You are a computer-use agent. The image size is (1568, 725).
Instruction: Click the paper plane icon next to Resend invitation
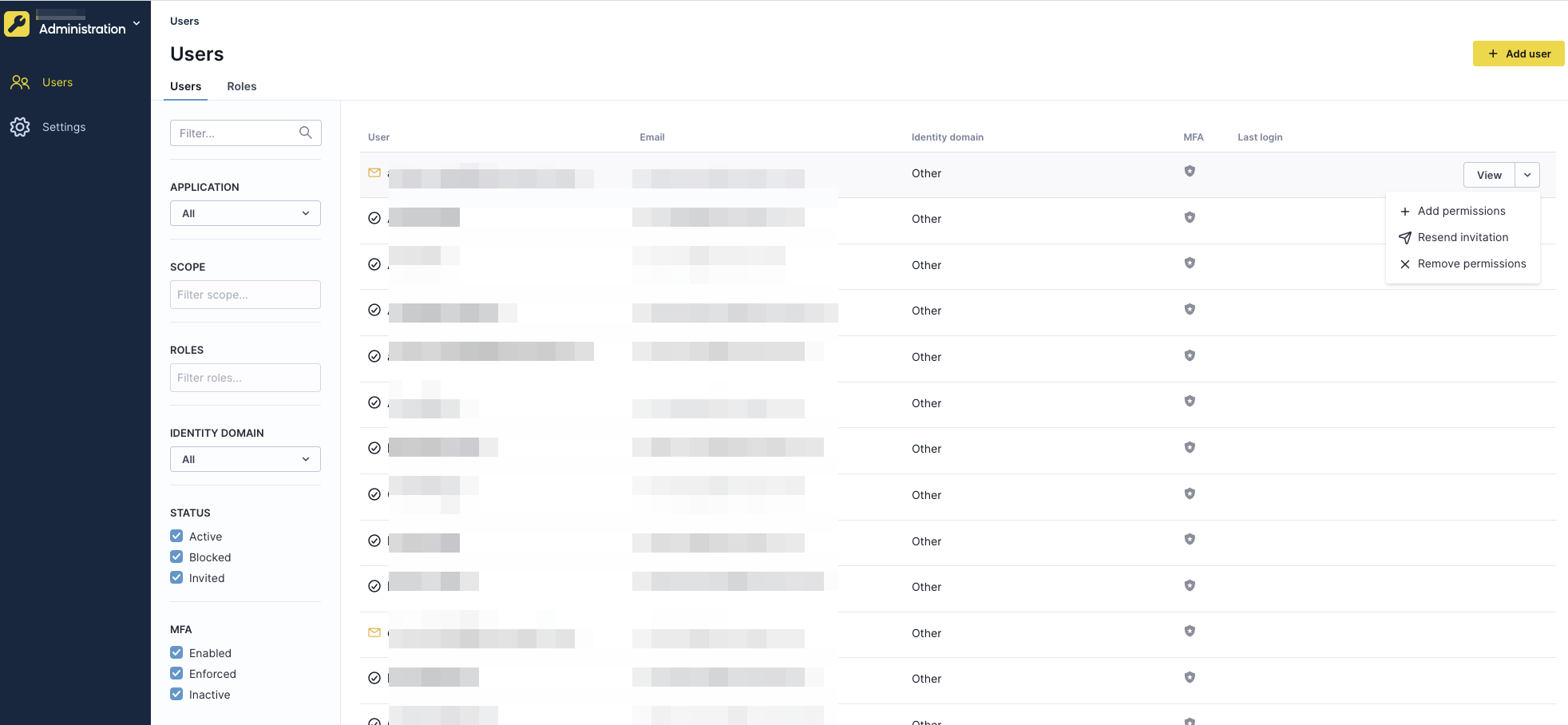(1405, 237)
